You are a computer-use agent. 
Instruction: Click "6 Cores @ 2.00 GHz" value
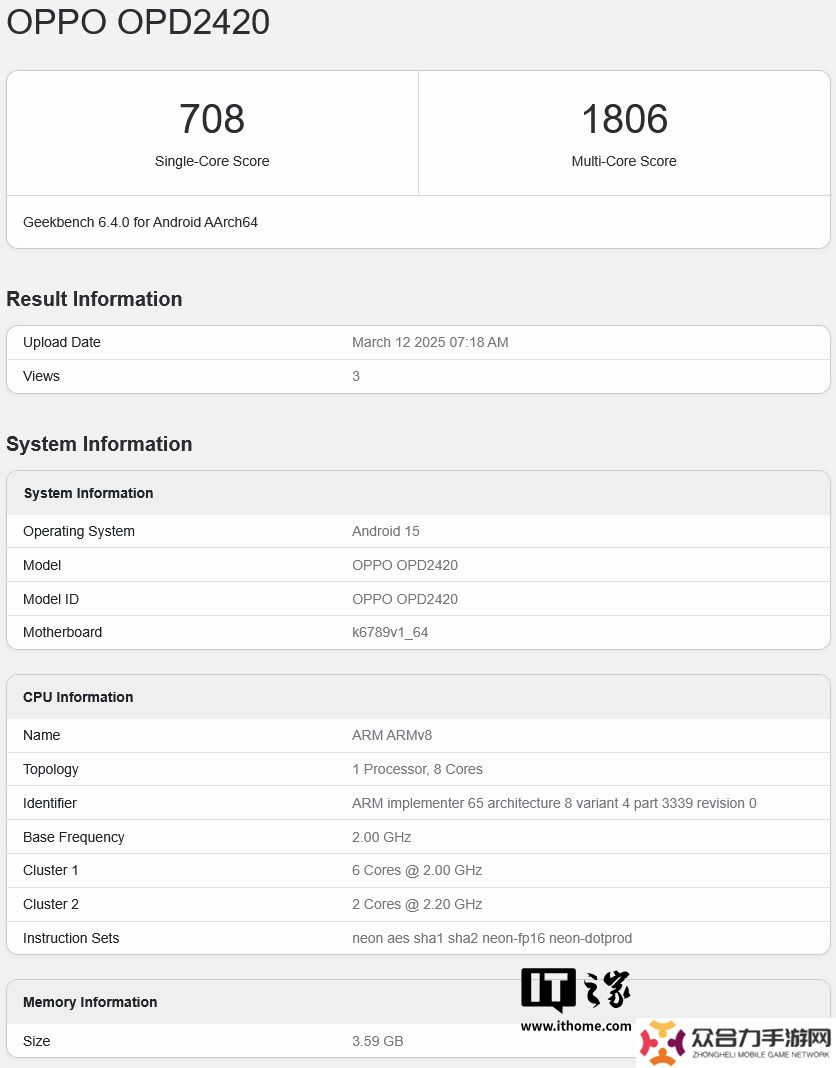point(417,870)
